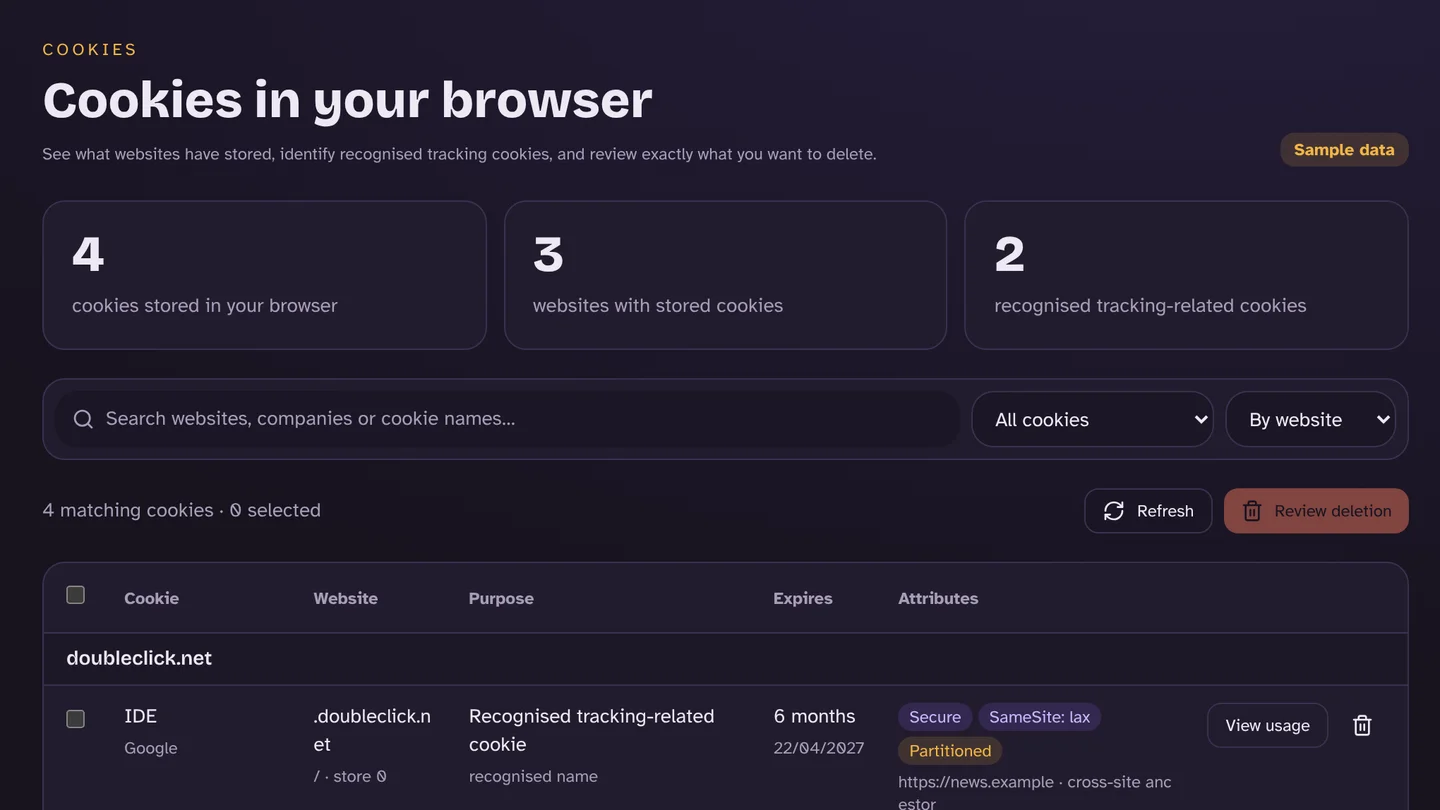Click the IDE cookie name
1440x810 pixels.
point(140,716)
